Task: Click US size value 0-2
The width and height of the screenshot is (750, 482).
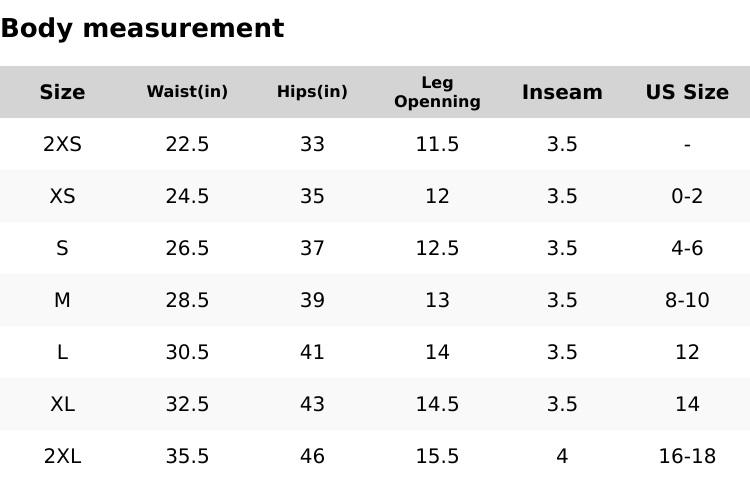Action: [687, 196]
